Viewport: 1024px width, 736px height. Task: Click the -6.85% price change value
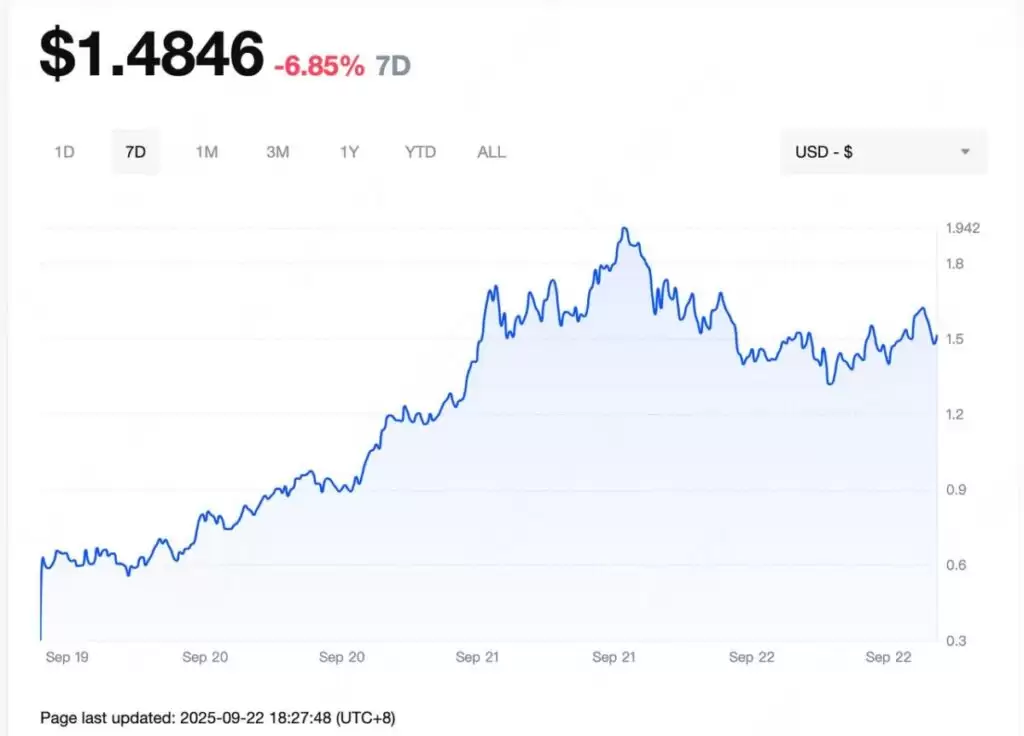click(x=319, y=66)
